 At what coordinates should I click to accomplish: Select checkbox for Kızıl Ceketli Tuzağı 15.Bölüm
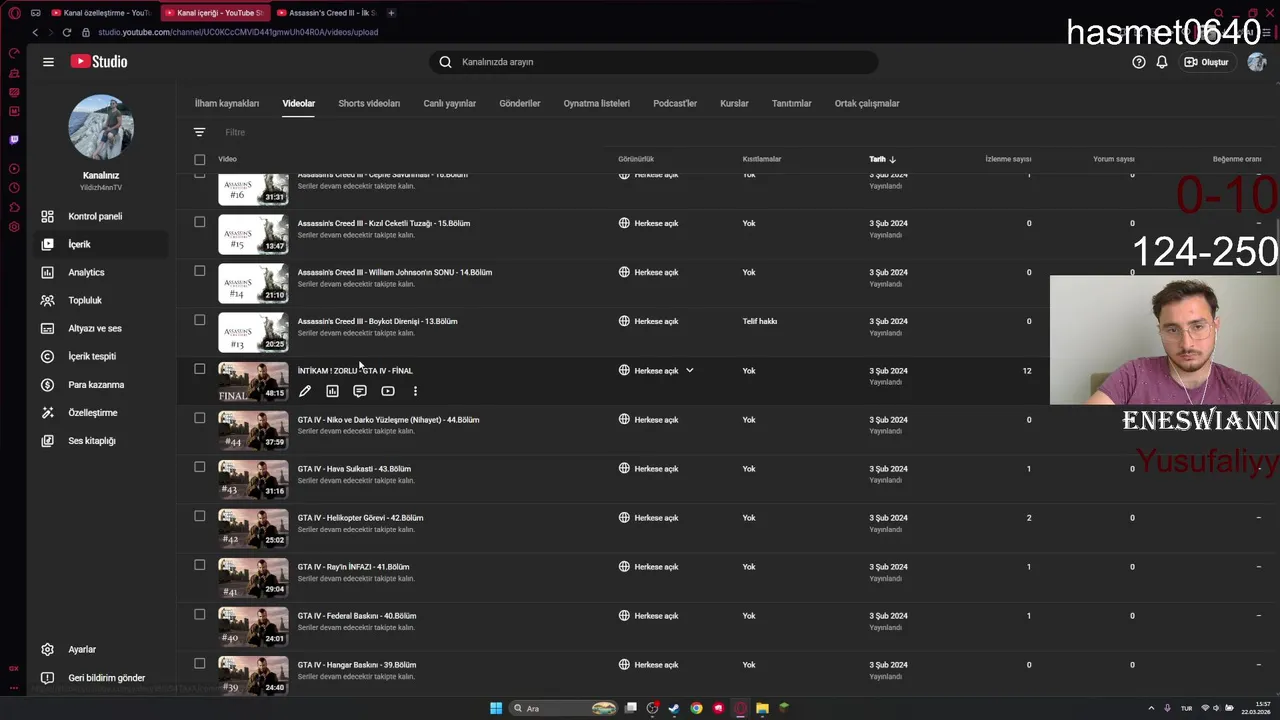[x=200, y=222]
